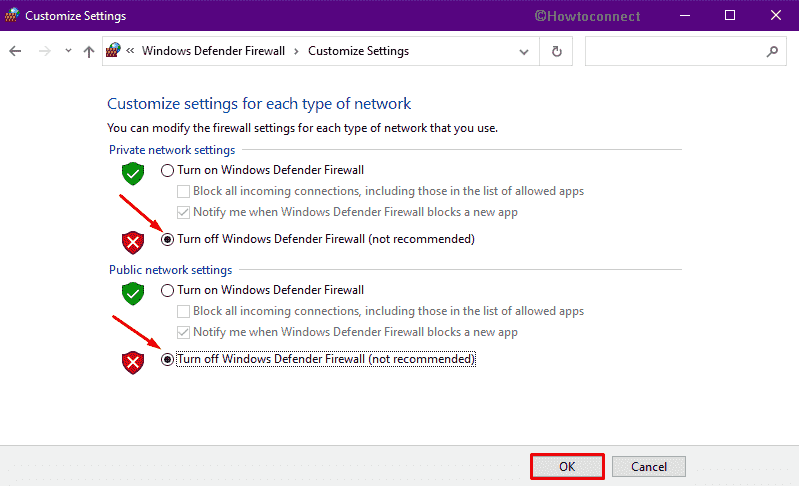The height and width of the screenshot is (486, 799).
Task: Select Public Turn off Windows Defender Firewall
Action: coord(167,359)
